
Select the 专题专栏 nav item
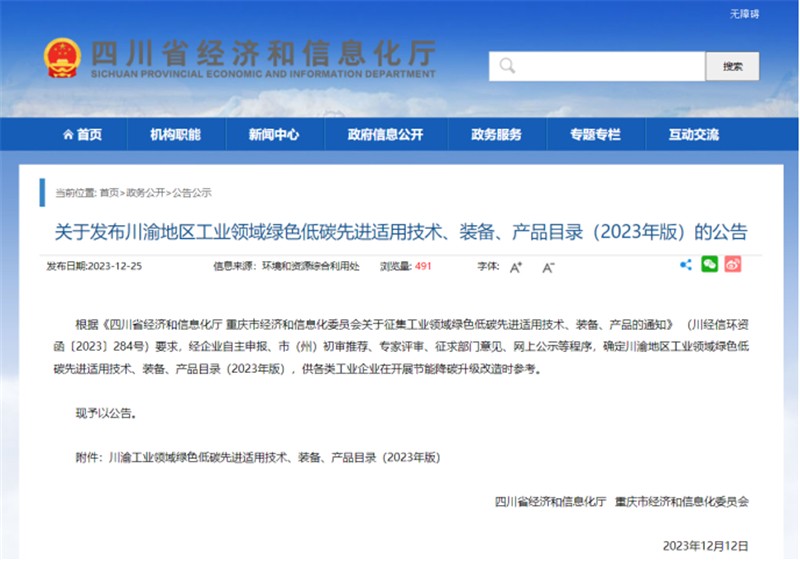coord(595,135)
